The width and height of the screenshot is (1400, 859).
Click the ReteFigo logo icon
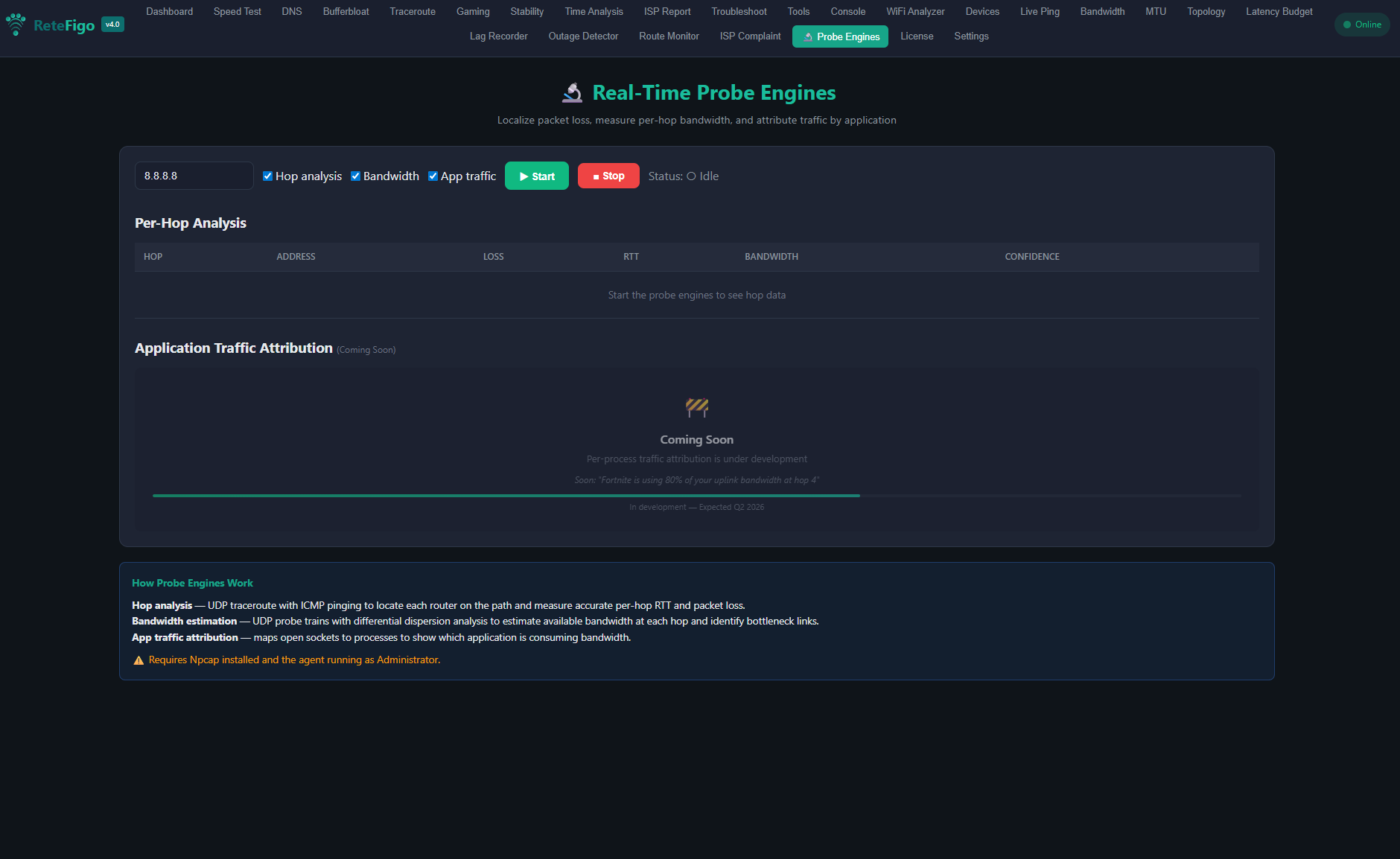point(16,25)
